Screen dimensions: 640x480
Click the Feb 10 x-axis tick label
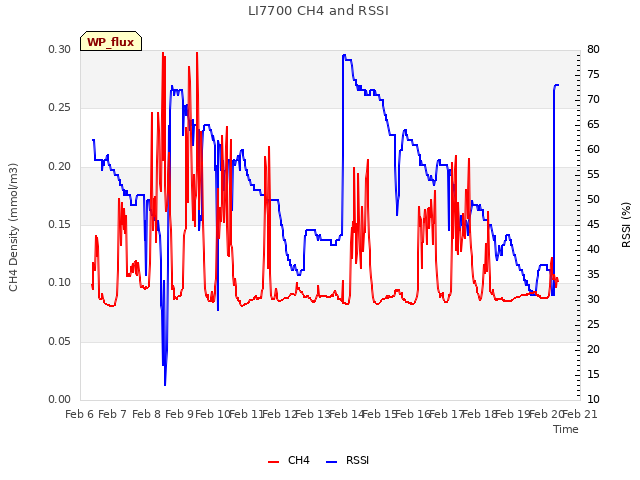pyautogui.click(x=213, y=415)
